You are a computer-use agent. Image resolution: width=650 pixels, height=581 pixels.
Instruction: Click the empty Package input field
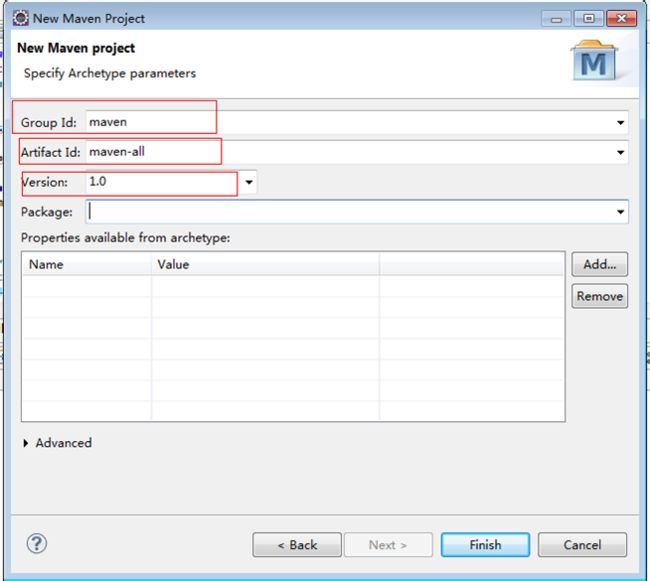pos(357,212)
